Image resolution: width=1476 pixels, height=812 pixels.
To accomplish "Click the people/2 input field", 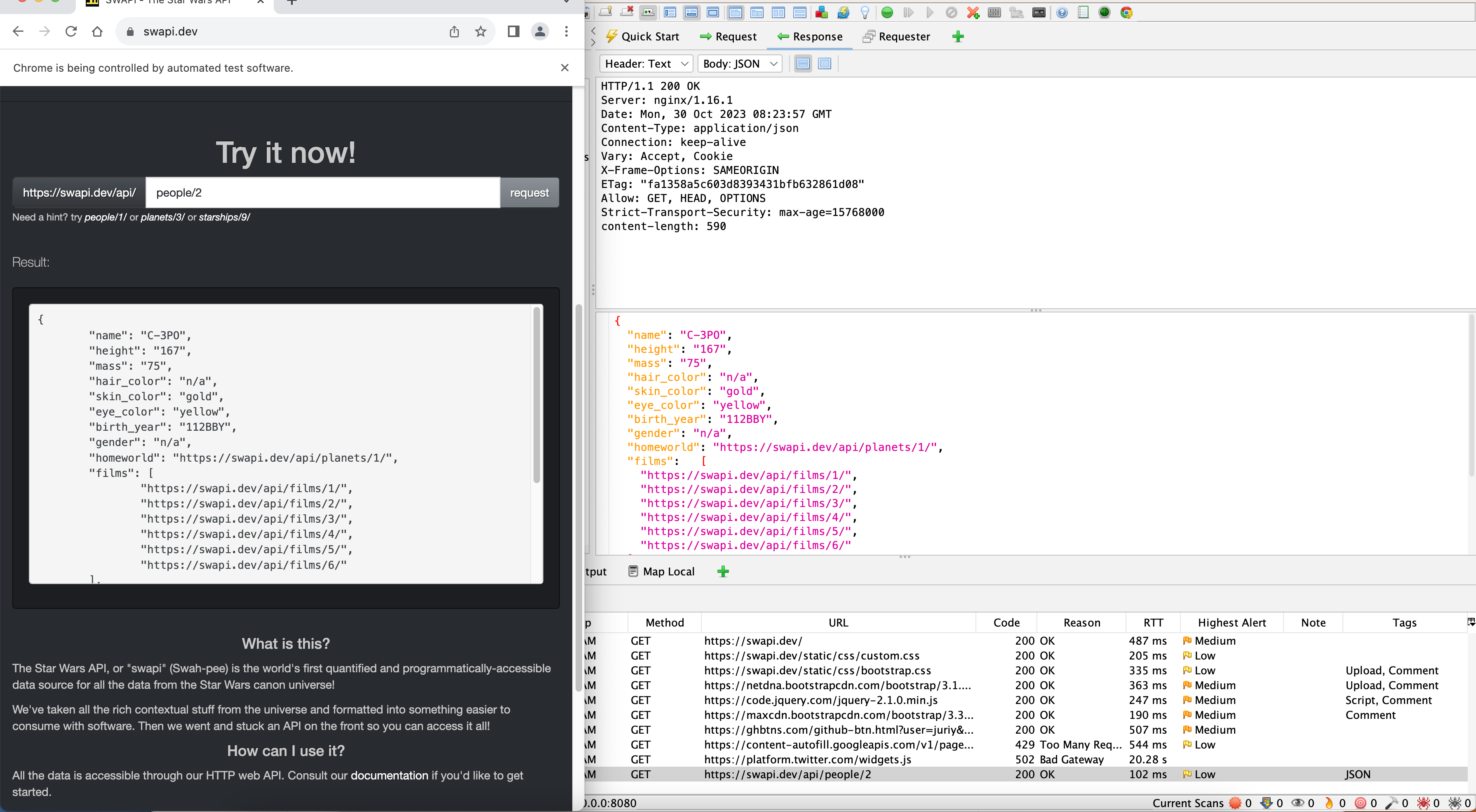I will [322, 193].
